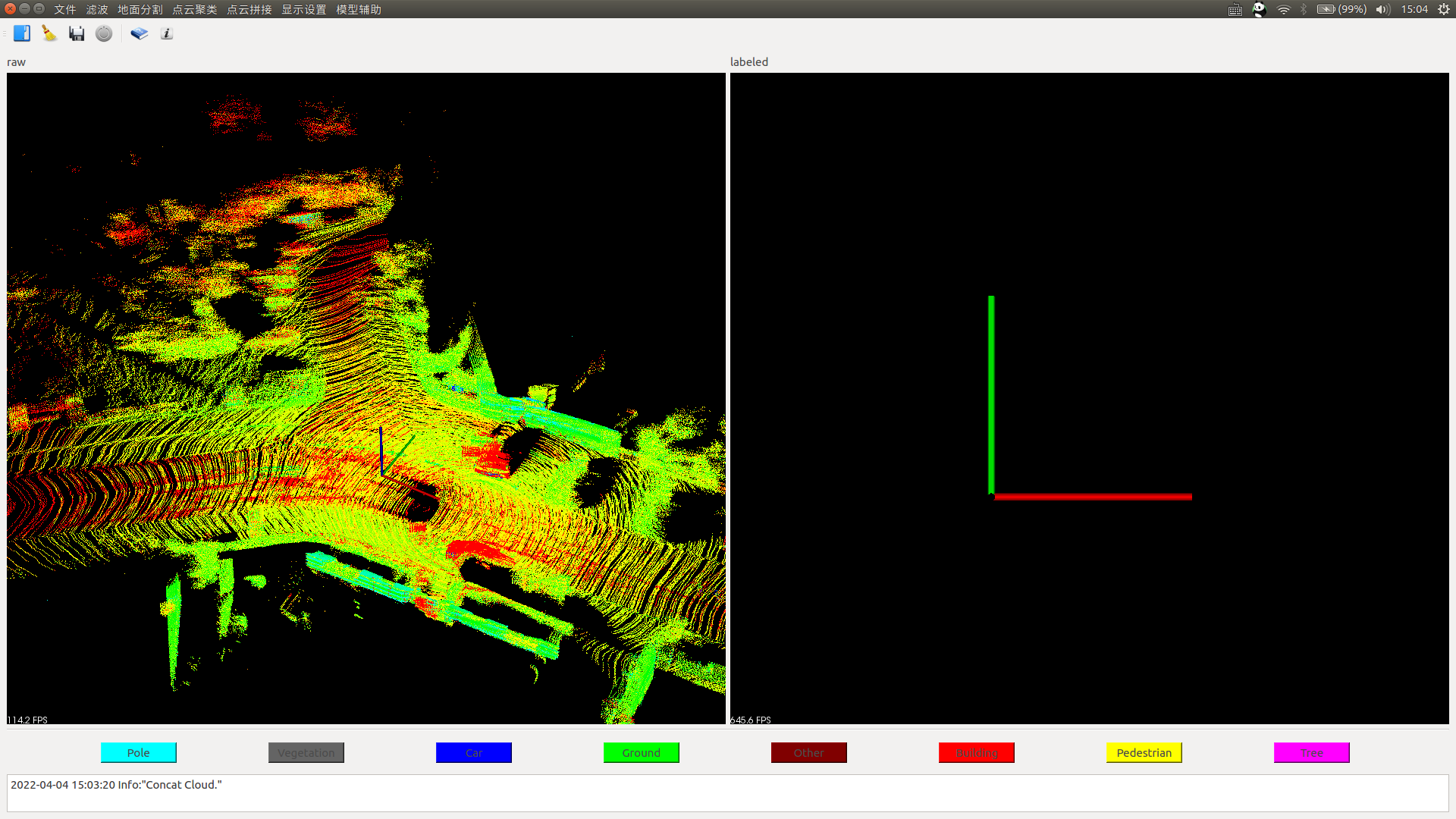Select the yellow Pedestrian label button
This screenshot has height=819, width=1456.
(1144, 752)
